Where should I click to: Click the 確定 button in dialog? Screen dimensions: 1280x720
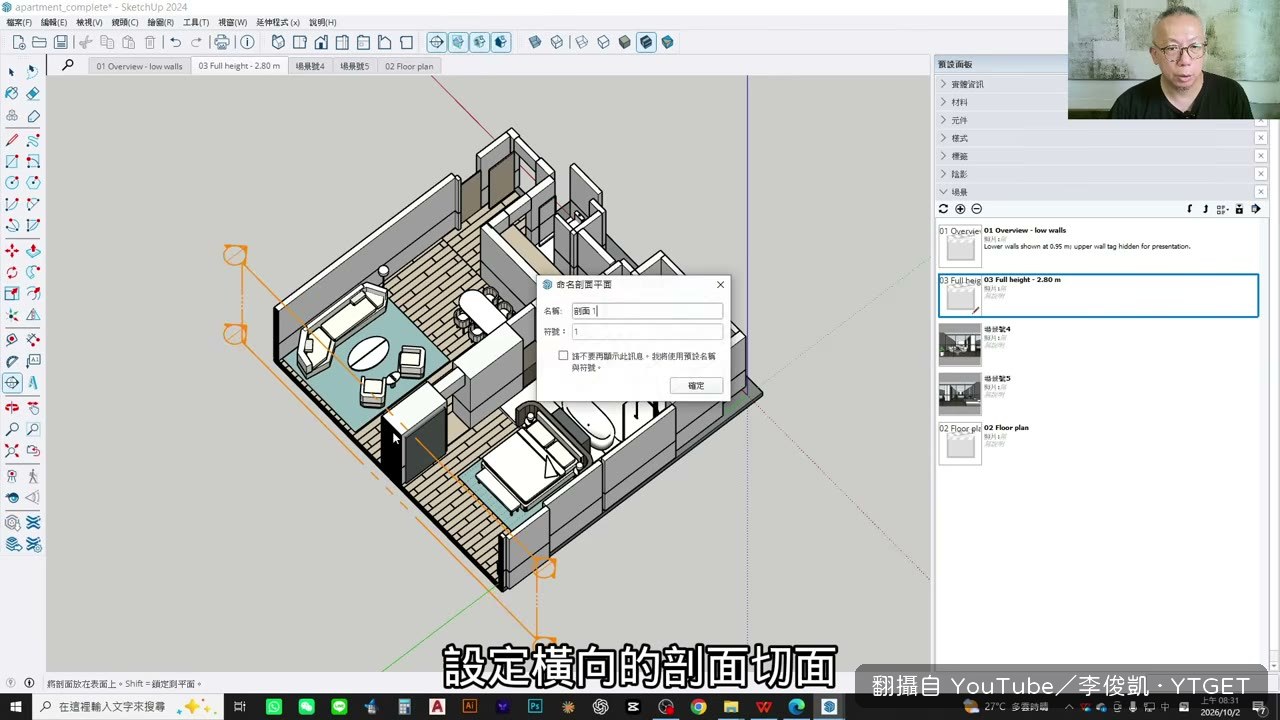pyautogui.click(x=696, y=386)
